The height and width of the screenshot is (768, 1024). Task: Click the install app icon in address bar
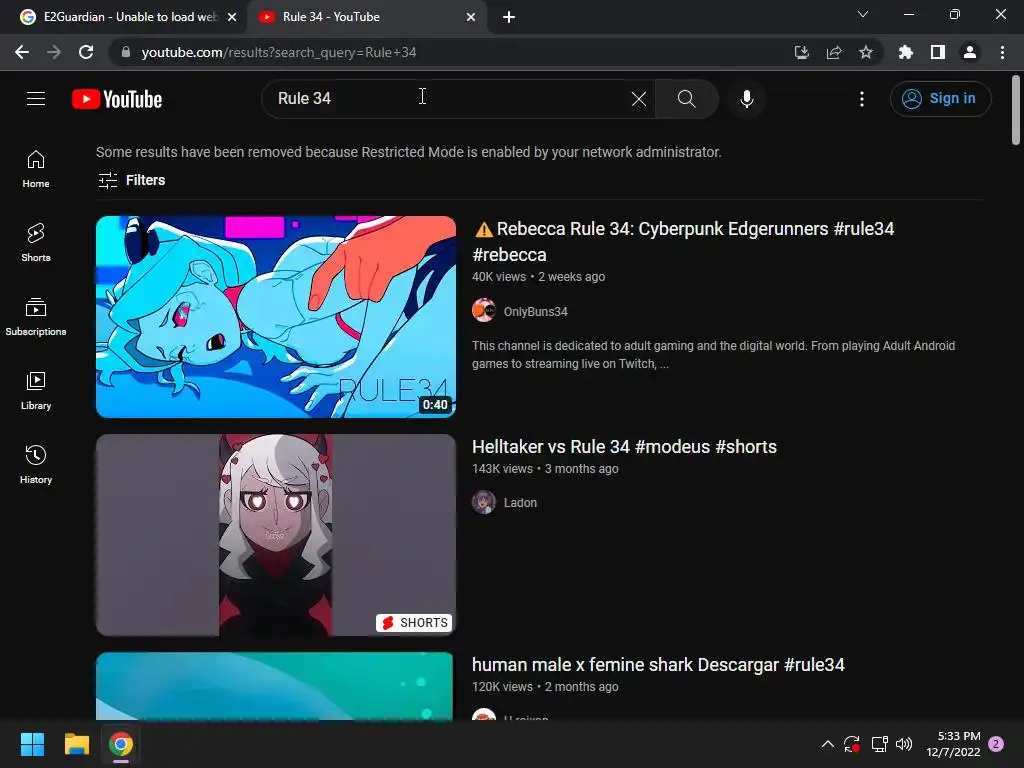tap(802, 52)
